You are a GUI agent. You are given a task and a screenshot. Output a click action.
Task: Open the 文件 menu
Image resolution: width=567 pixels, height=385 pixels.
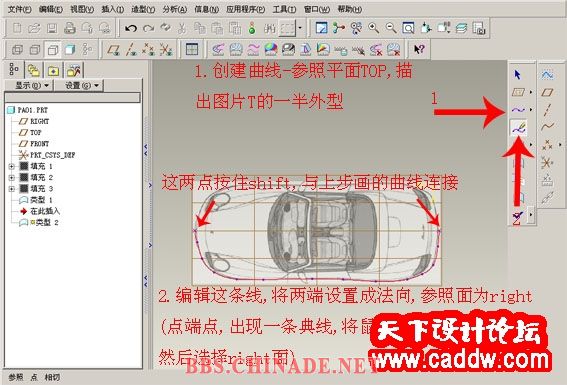(19, 9)
